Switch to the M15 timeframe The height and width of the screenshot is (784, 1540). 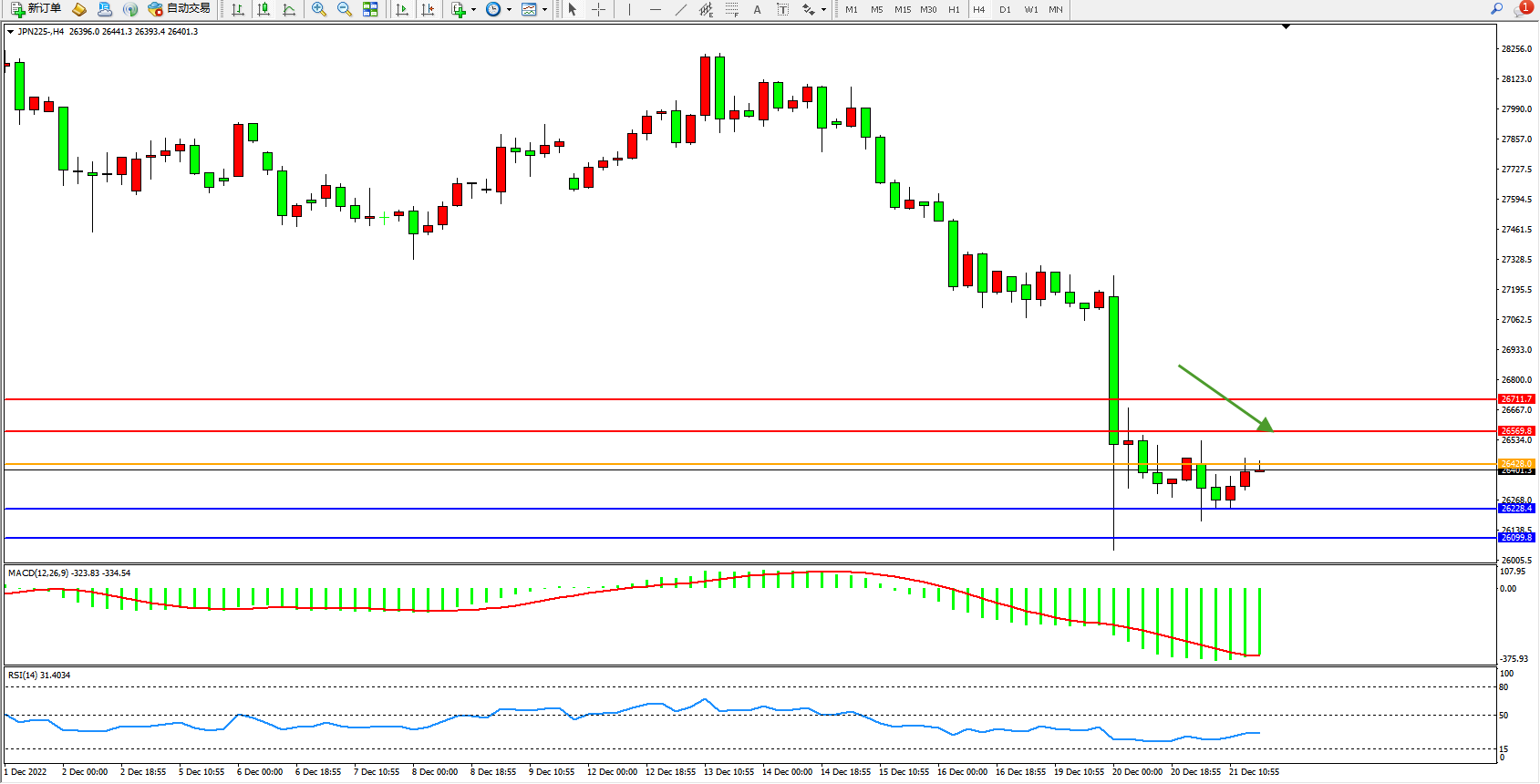(902, 9)
